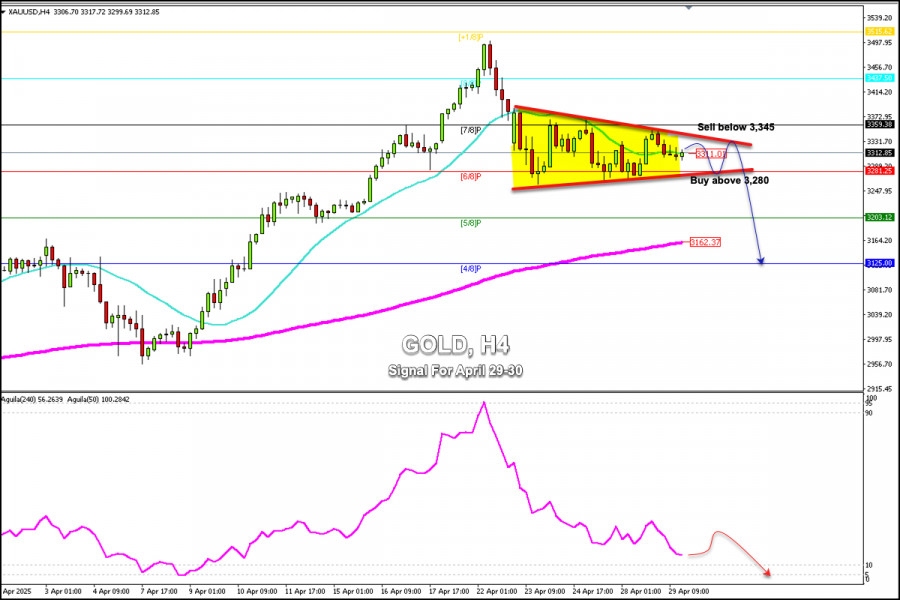Click the 3162.37 moving average value label
This screenshot has width=900, height=600.
705,242
